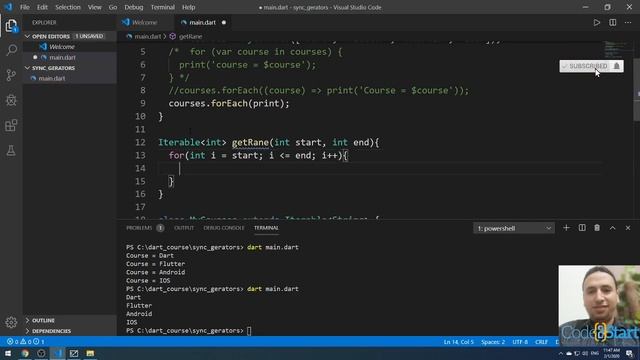Run the code with play button
This screenshot has width=640, height=360.
[x=597, y=22]
